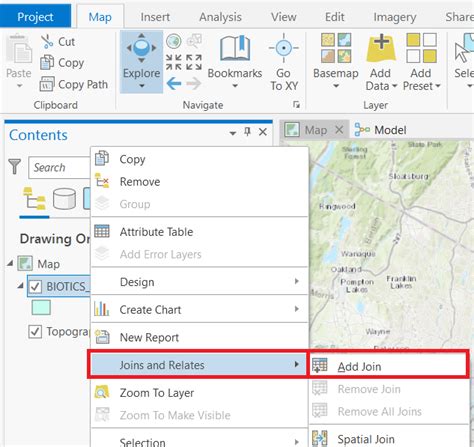Open the Basemap gallery icon

coord(336,48)
